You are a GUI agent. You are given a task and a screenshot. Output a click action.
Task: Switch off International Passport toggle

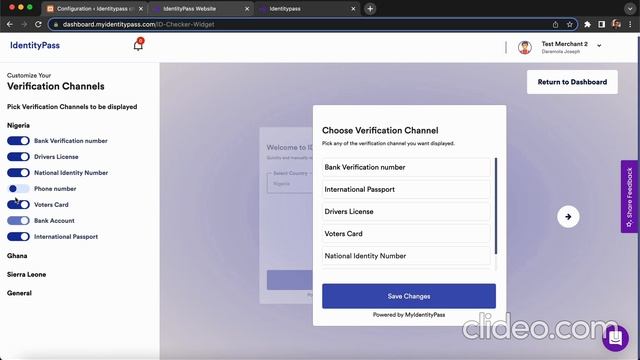(x=18, y=236)
